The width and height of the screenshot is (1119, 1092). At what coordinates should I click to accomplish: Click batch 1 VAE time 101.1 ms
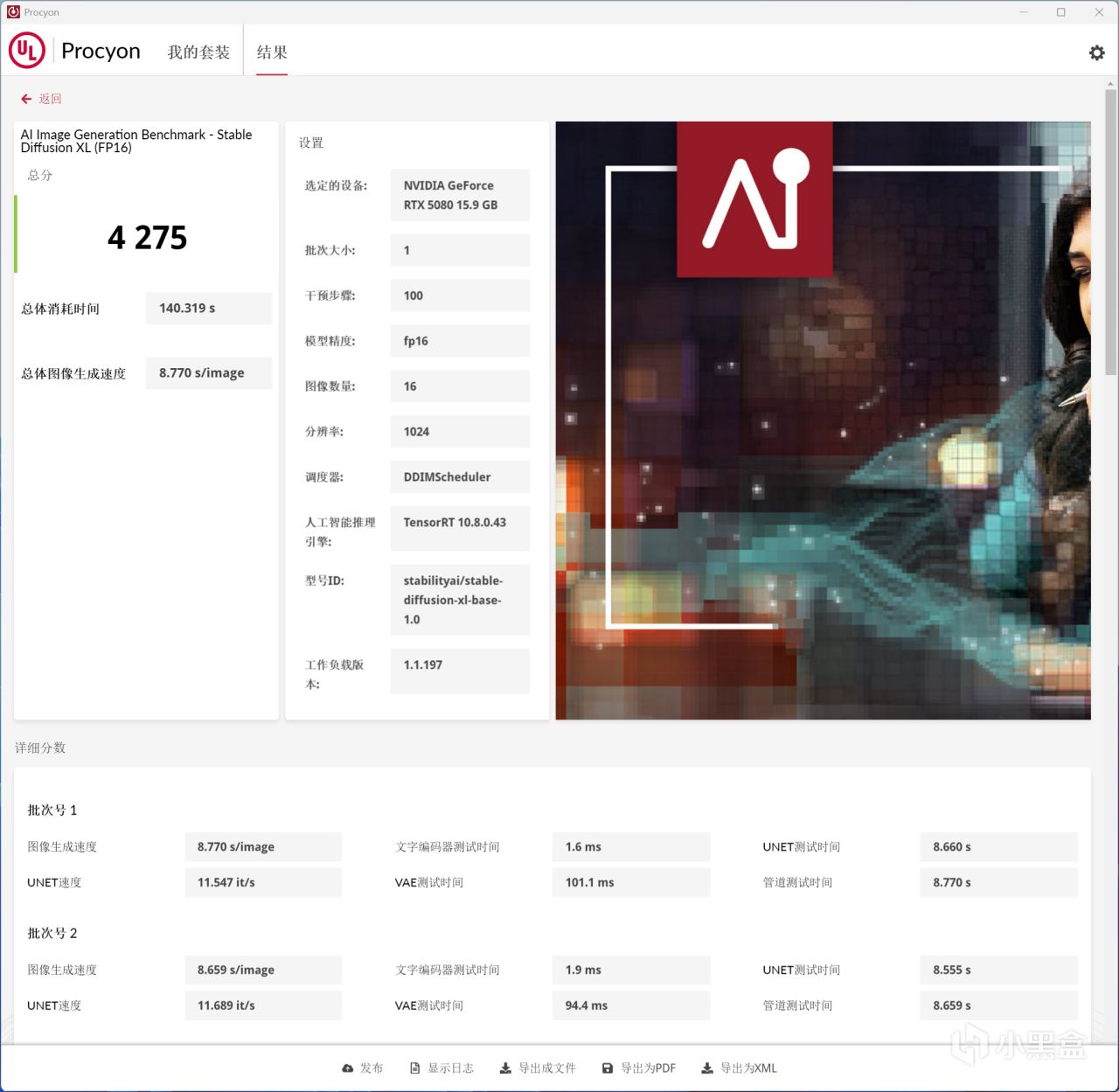(631, 883)
